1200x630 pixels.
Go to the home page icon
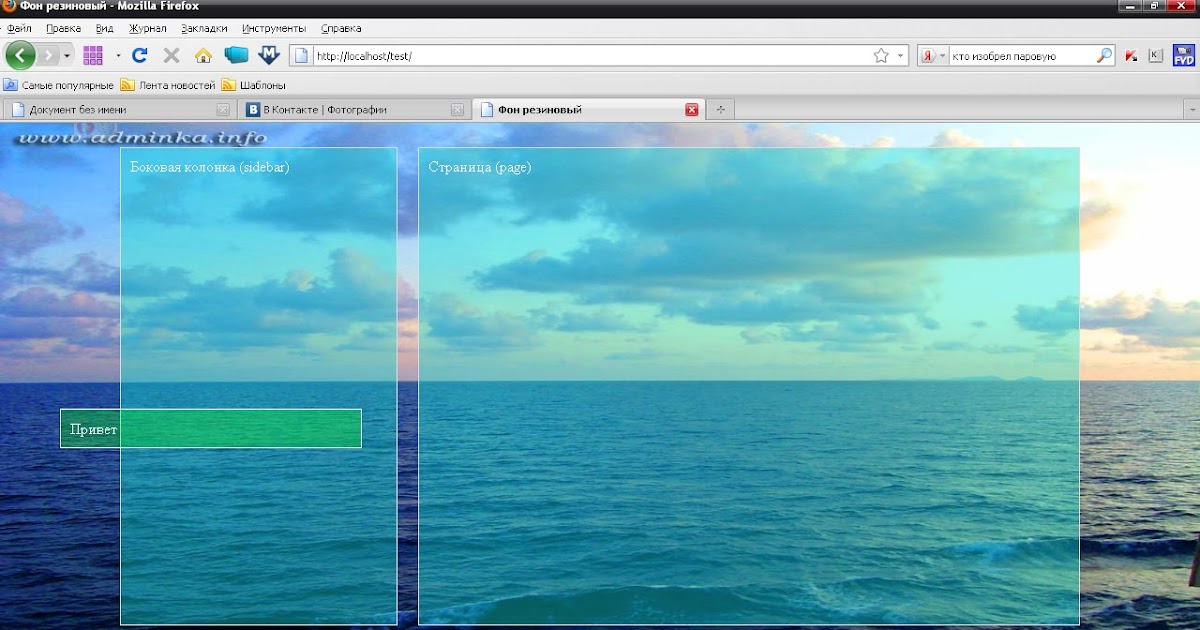tap(203, 55)
